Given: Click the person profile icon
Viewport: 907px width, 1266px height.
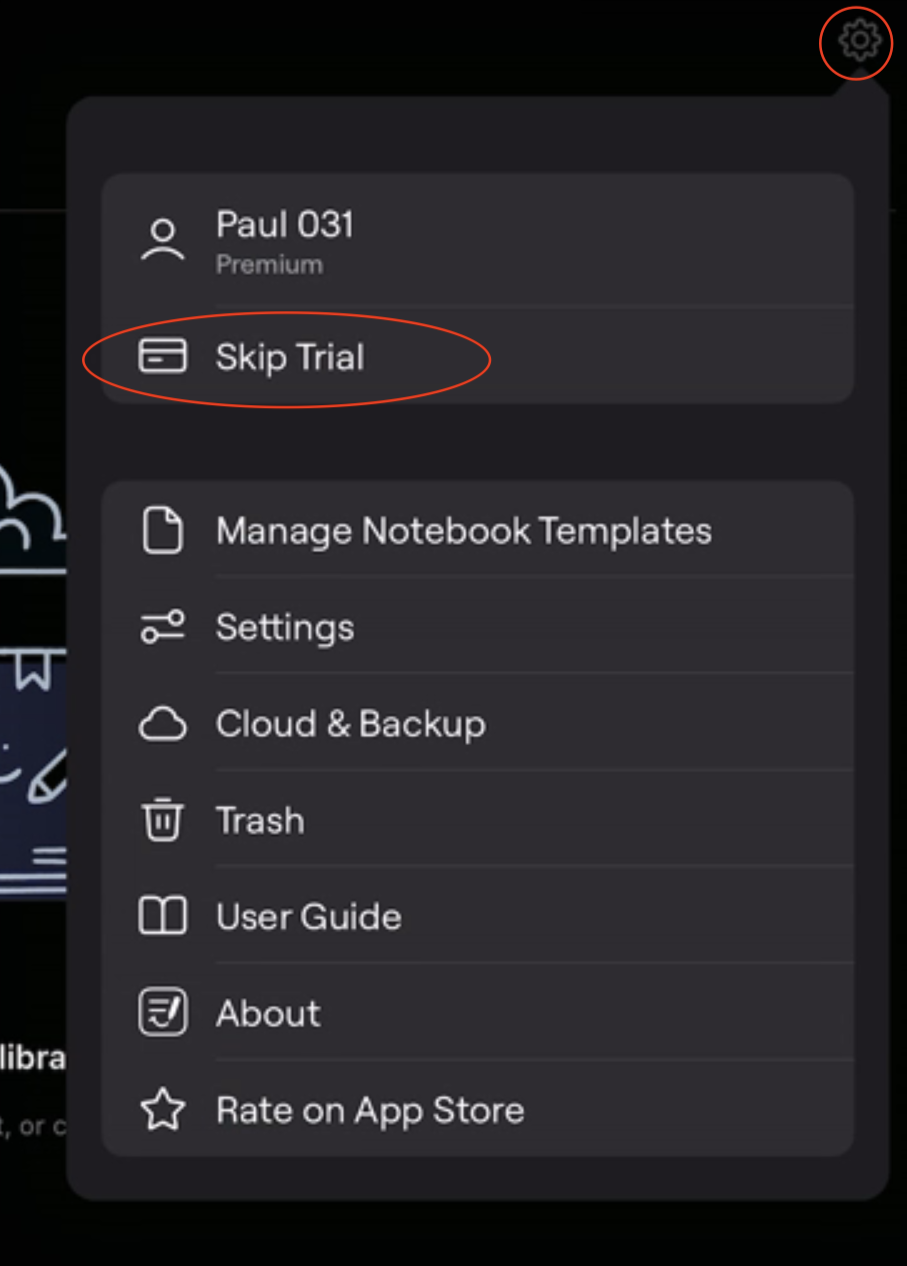Looking at the screenshot, I should click(x=162, y=240).
